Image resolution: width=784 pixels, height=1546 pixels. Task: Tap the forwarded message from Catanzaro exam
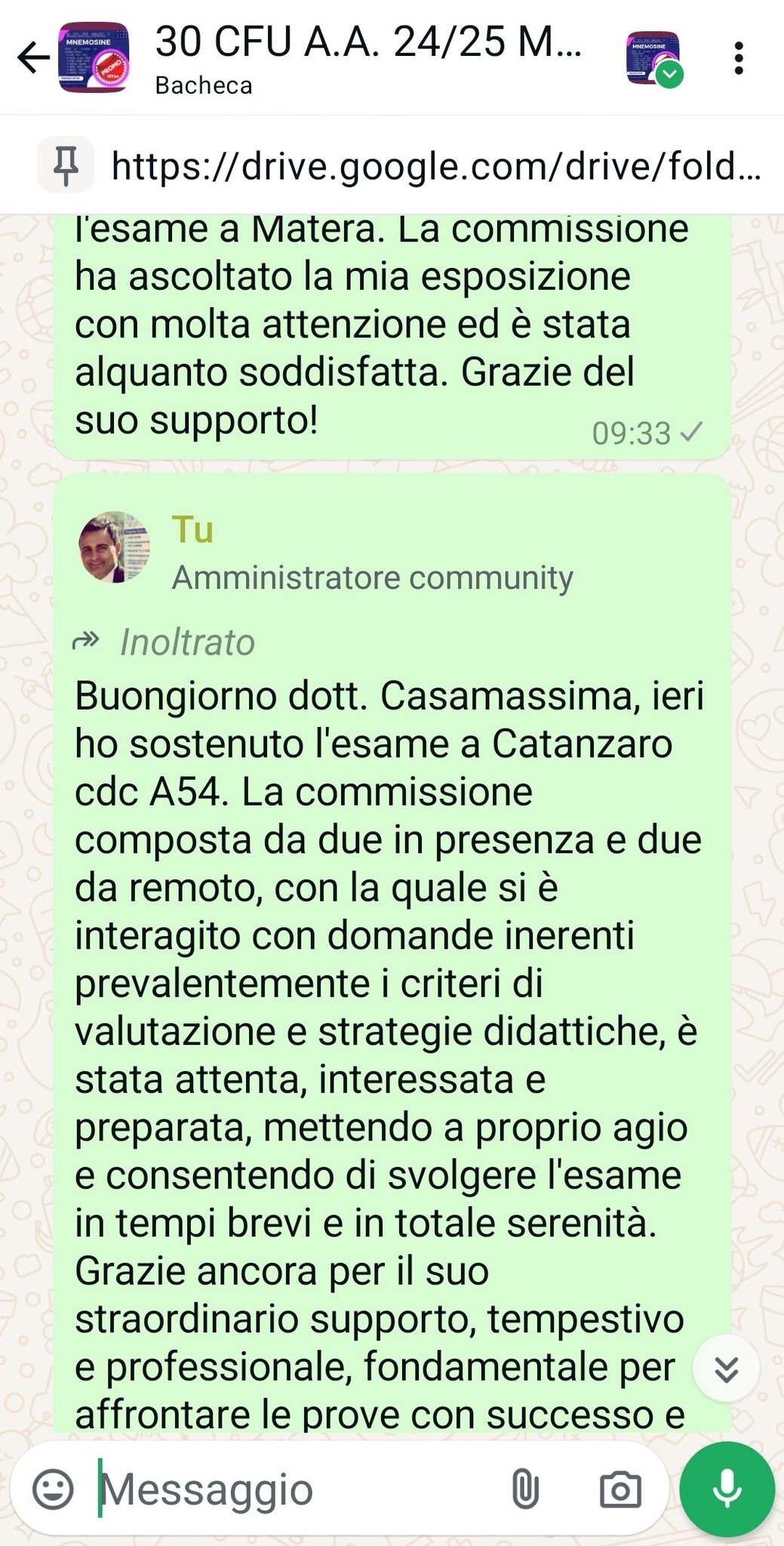click(392, 953)
